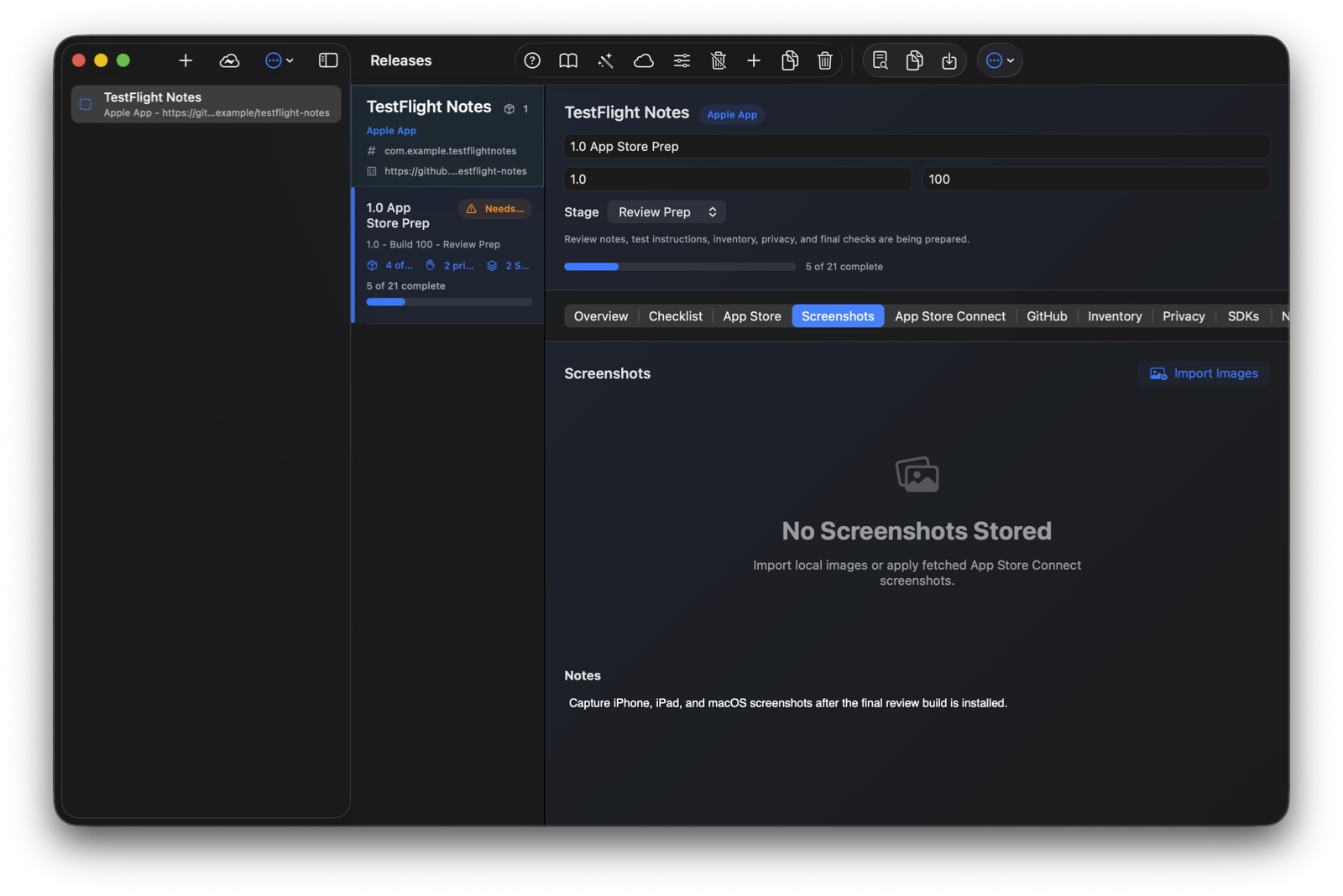
Task: Open the App Store tab
Action: [752, 316]
